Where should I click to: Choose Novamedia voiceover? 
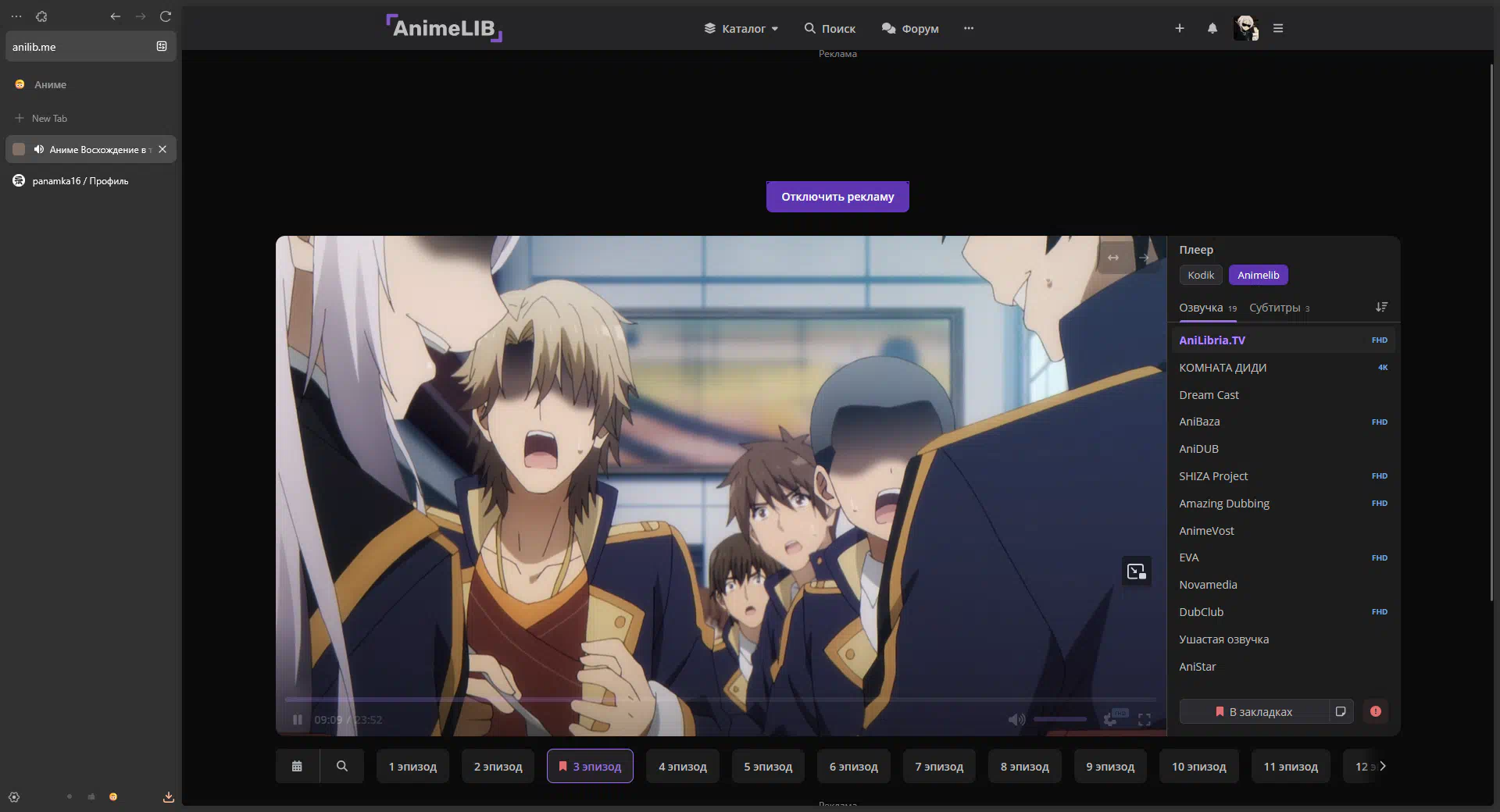click(1283, 585)
